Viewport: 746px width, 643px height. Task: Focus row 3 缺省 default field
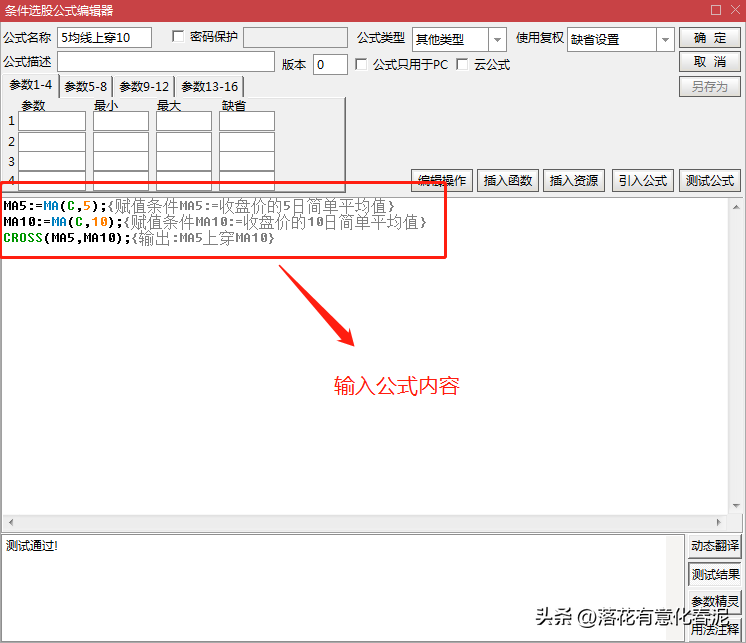point(247,161)
